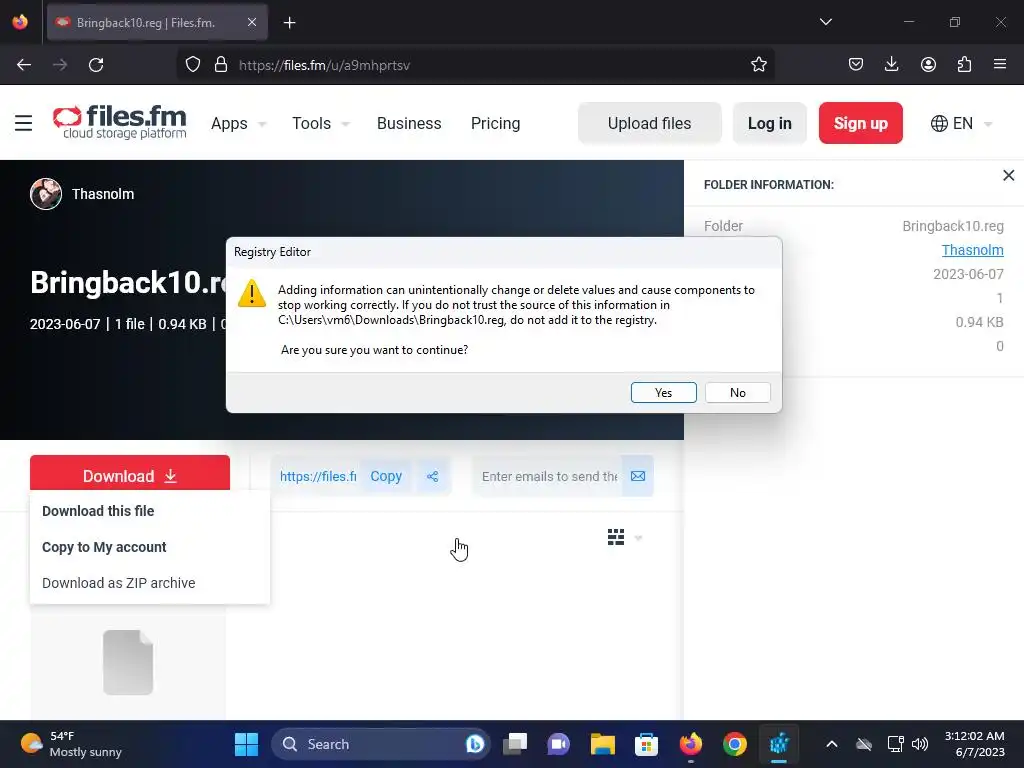Screen dimensions: 1024x768
Task: Bookmark this page with the star
Action: 758,65
